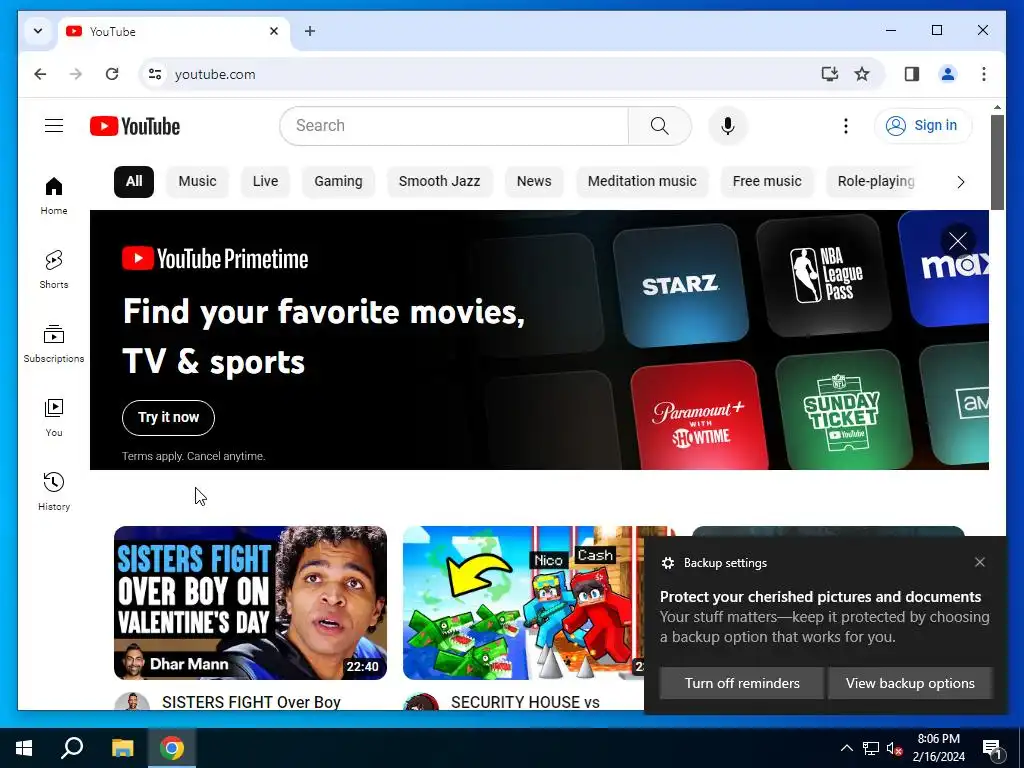Image resolution: width=1024 pixels, height=768 pixels.
Task: Click in the YouTube Search field
Action: (x=454, y=125)
